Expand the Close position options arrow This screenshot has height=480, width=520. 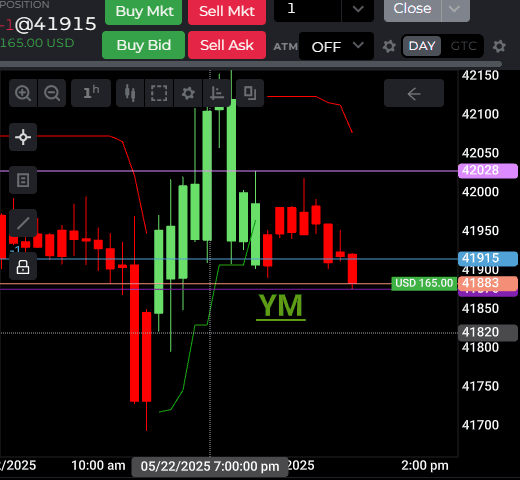455,9
